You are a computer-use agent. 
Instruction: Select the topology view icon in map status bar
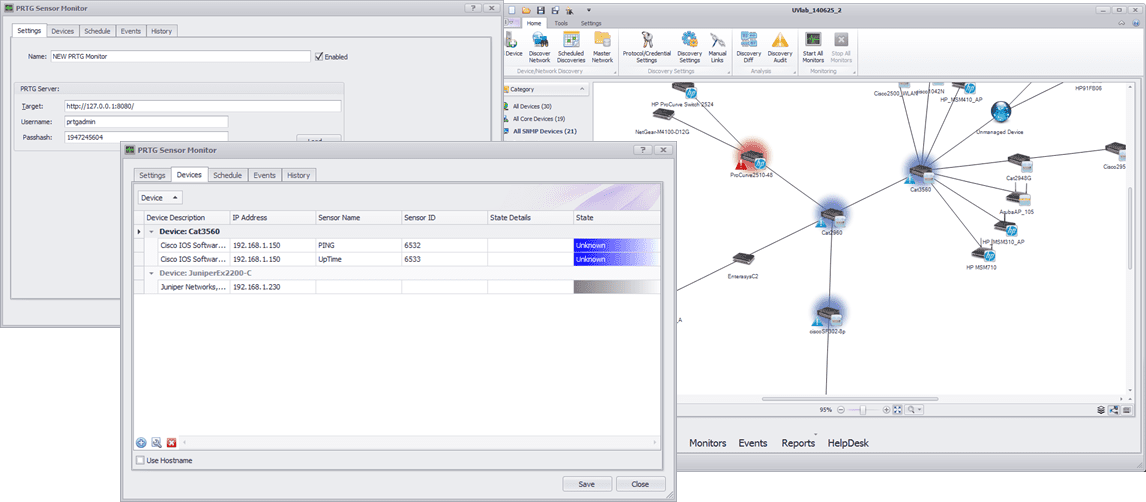[1114, 410]
